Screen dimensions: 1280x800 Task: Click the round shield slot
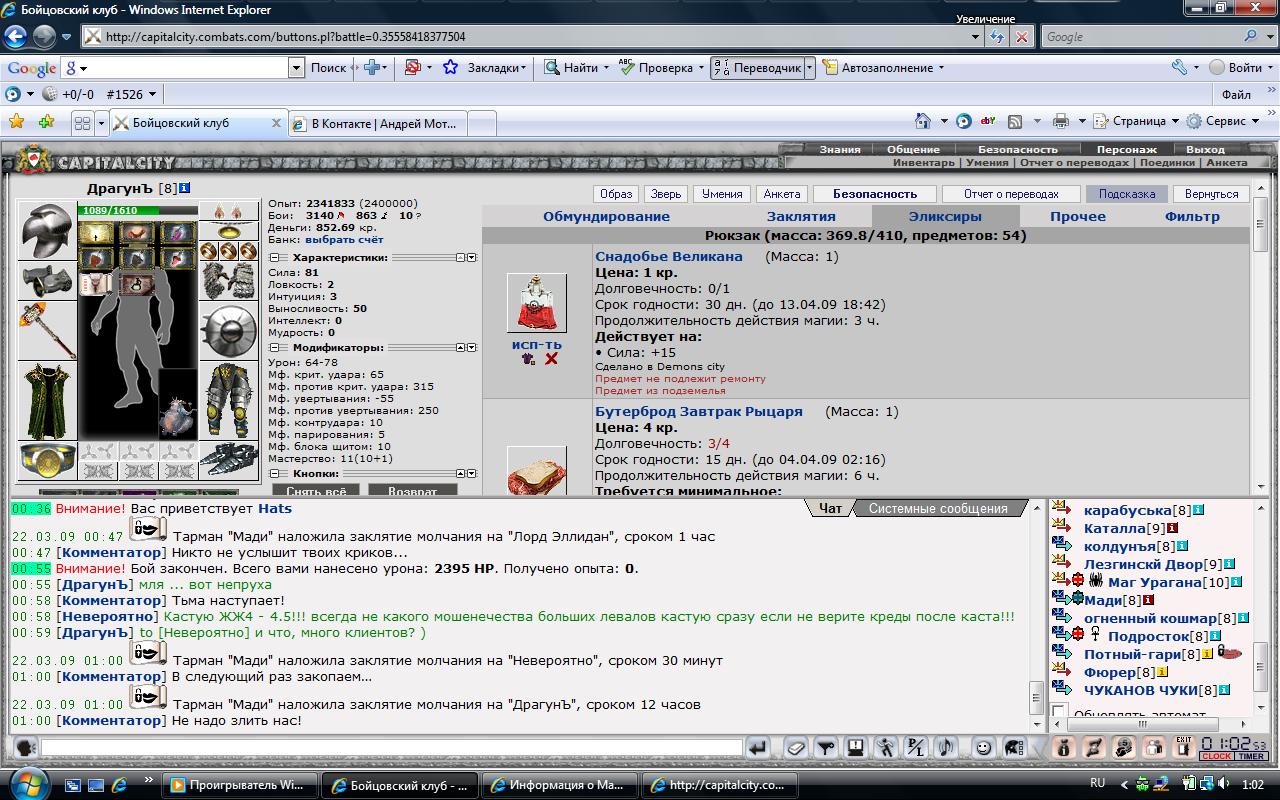[x=228, y=331]
